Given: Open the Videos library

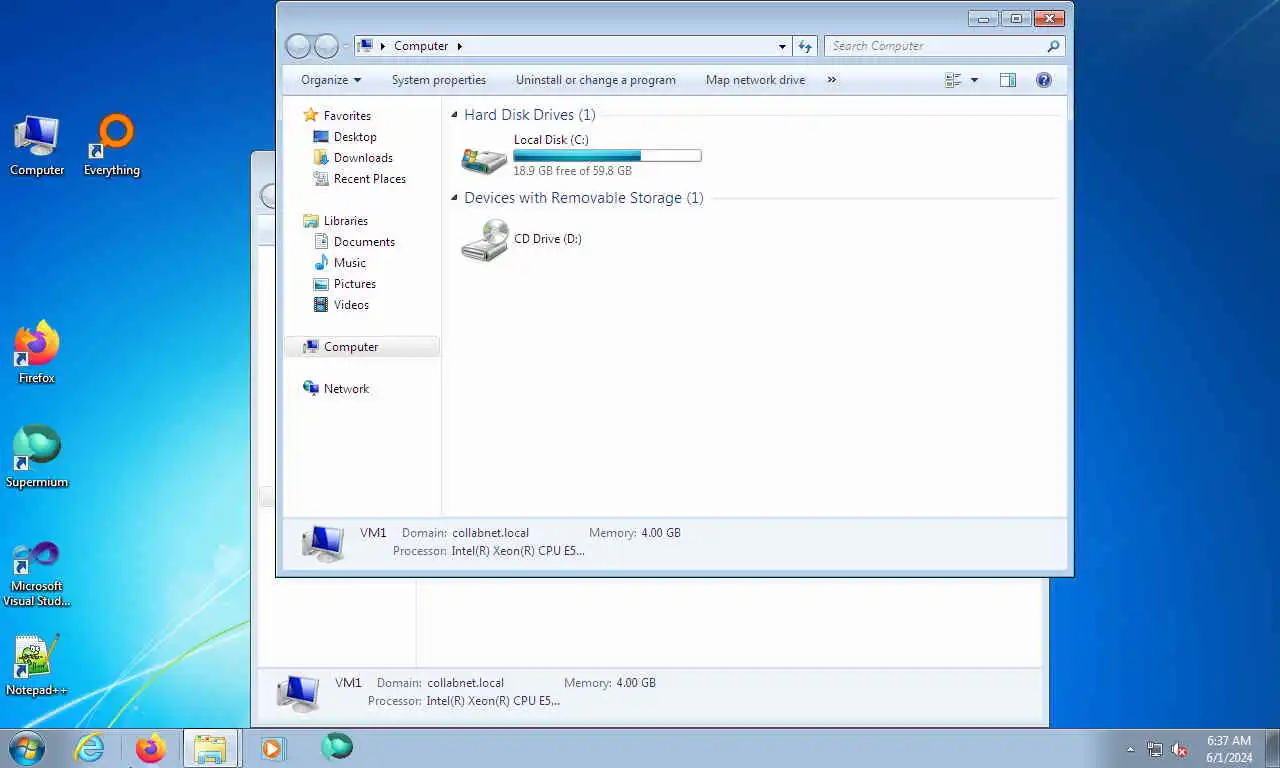Looking at the screenshot, I should [351, 305].
